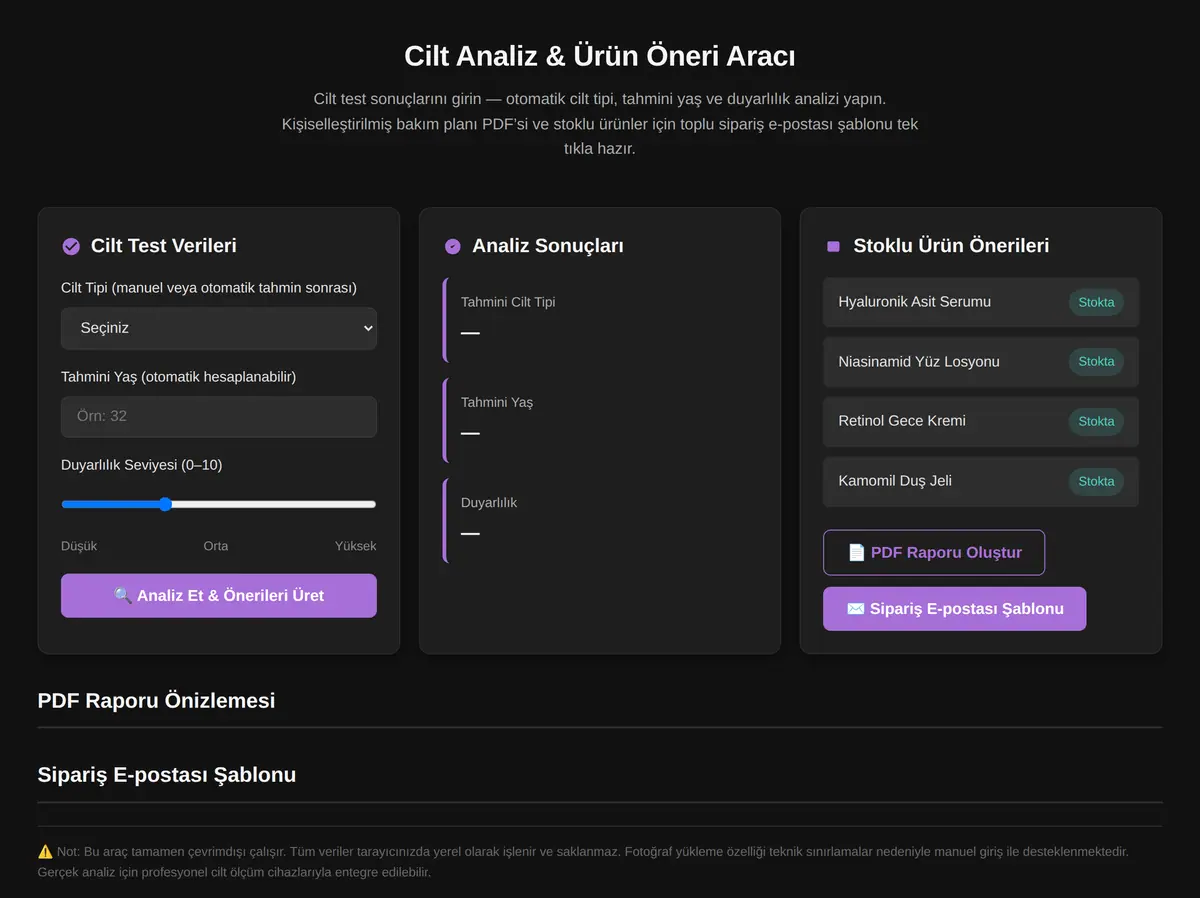The image size is (1200, 898).
Task: Click the PDF Raporu Önizlemesi heading
Action: (x=156, y=701)
